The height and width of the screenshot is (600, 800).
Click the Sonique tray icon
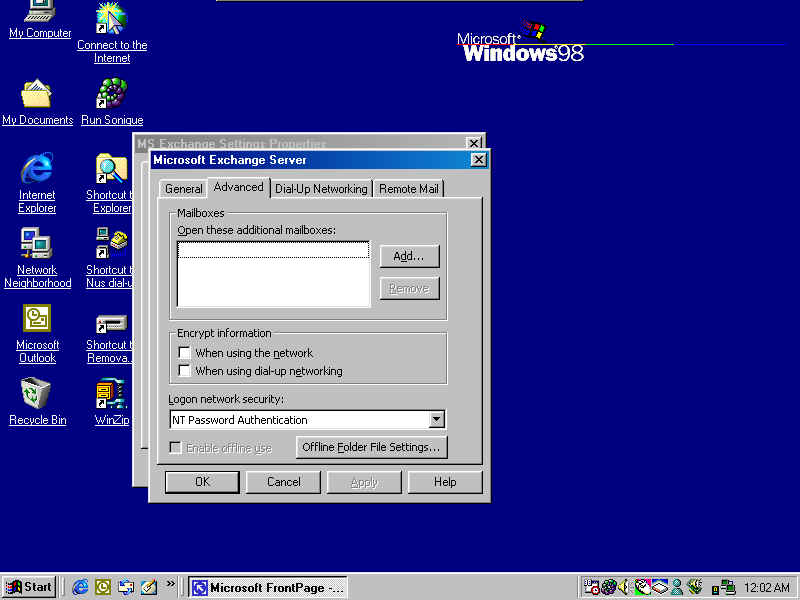(x=609, y=587)
